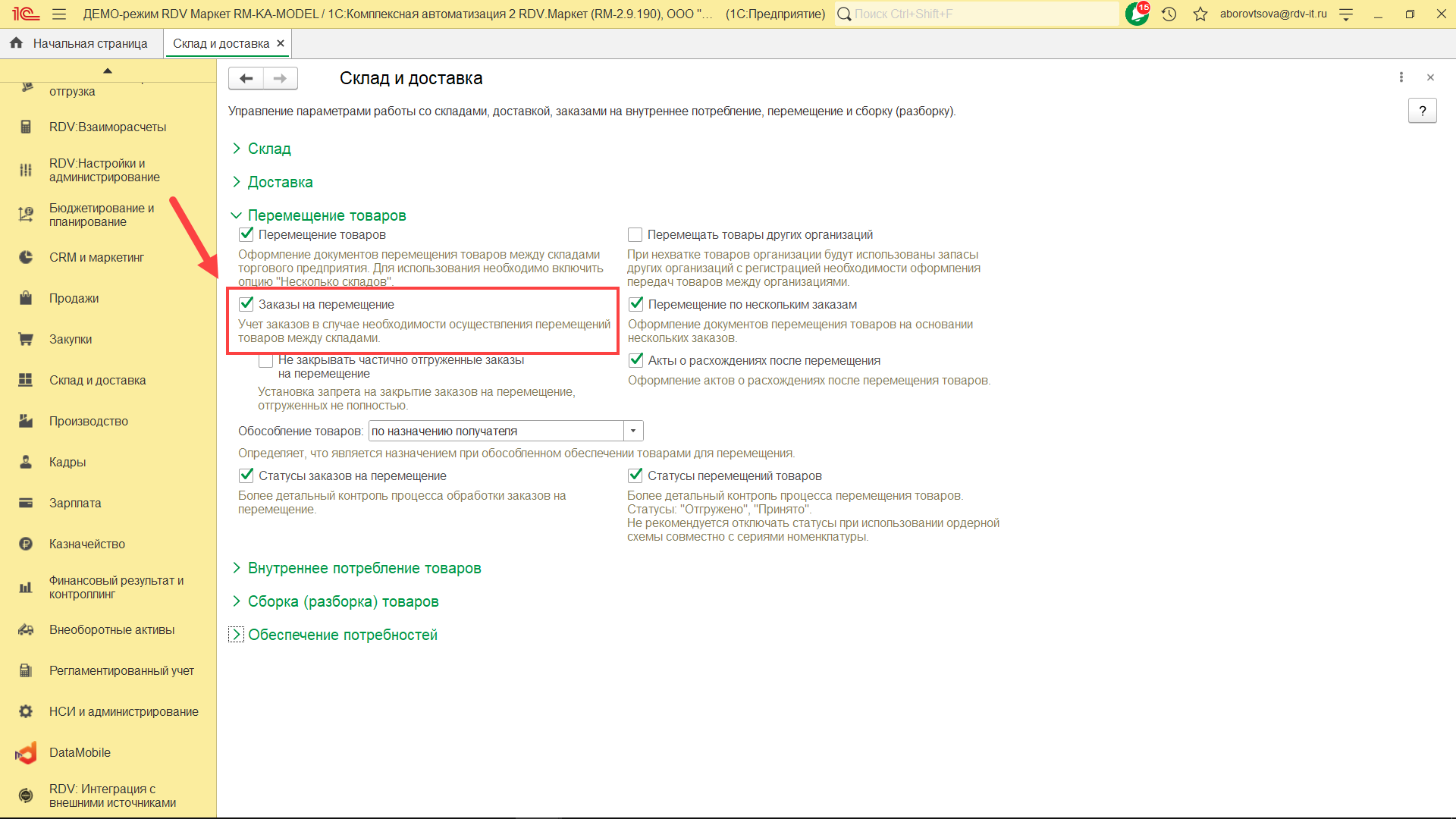Viewport: 1456px width, 819px height.
Task: Open the Производство sidebar menu item
Action: point(88,421)
